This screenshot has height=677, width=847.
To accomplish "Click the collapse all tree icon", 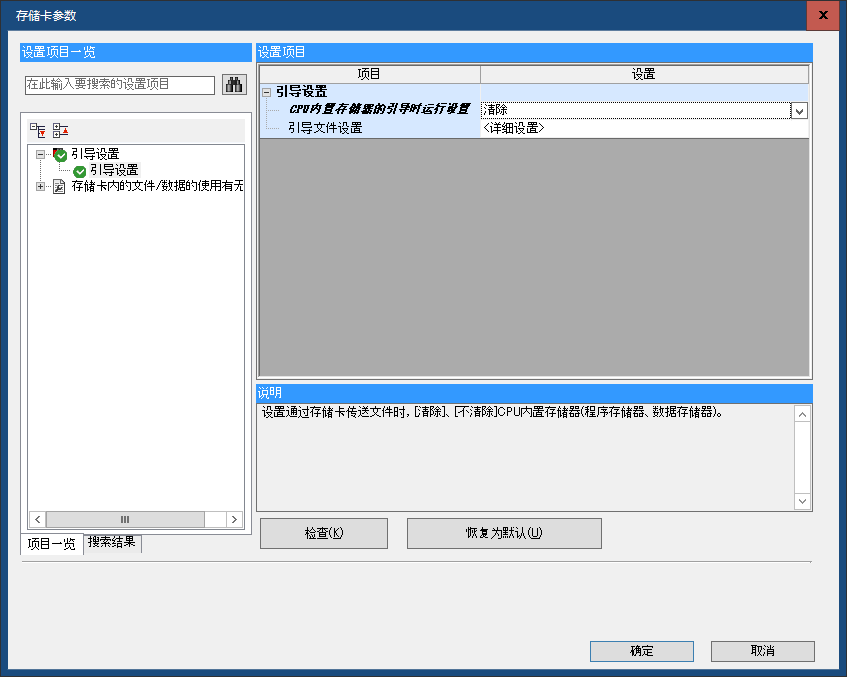I will coord(60,130).
